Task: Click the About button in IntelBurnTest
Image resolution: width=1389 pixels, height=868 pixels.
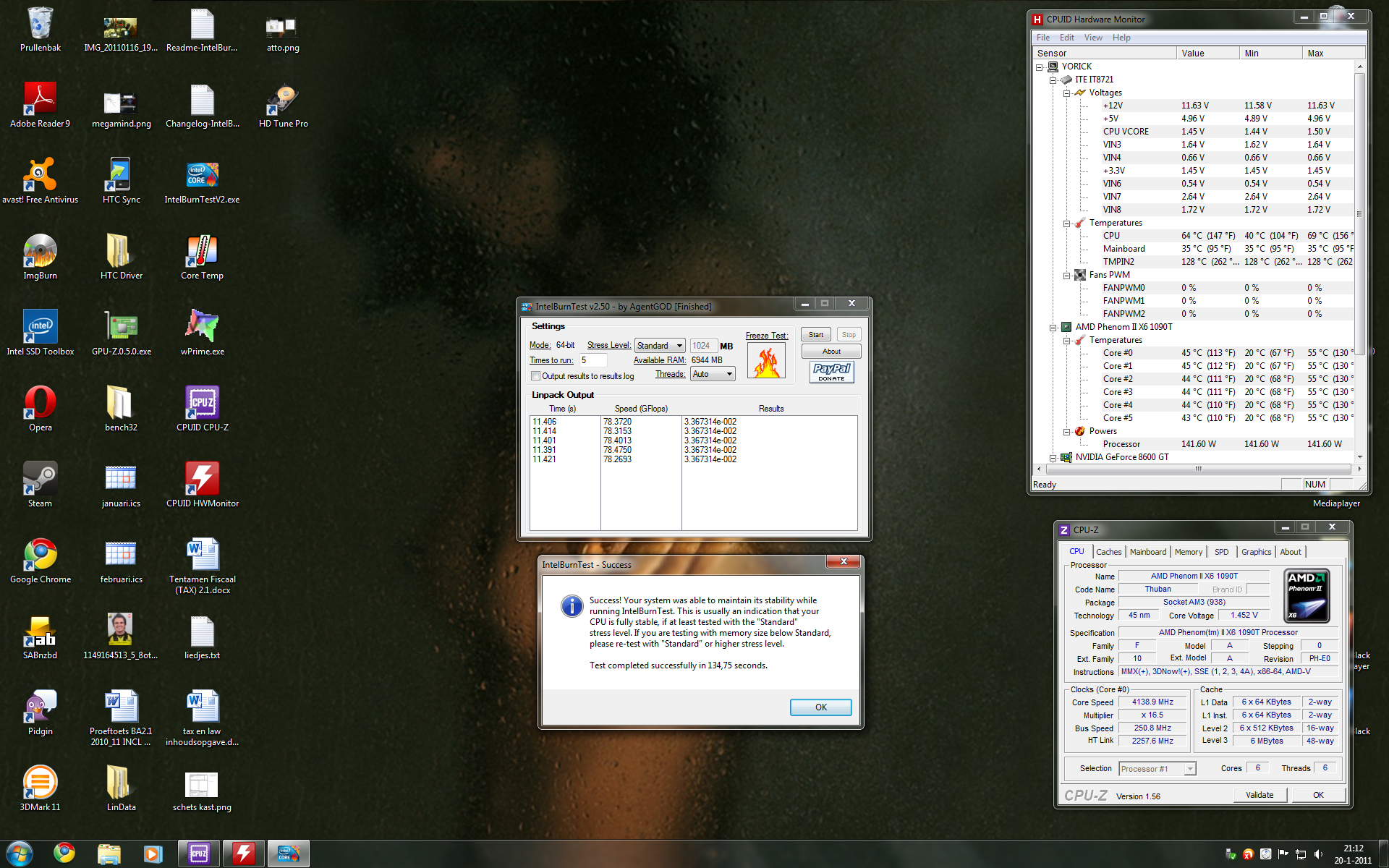Action: point(831,352)
